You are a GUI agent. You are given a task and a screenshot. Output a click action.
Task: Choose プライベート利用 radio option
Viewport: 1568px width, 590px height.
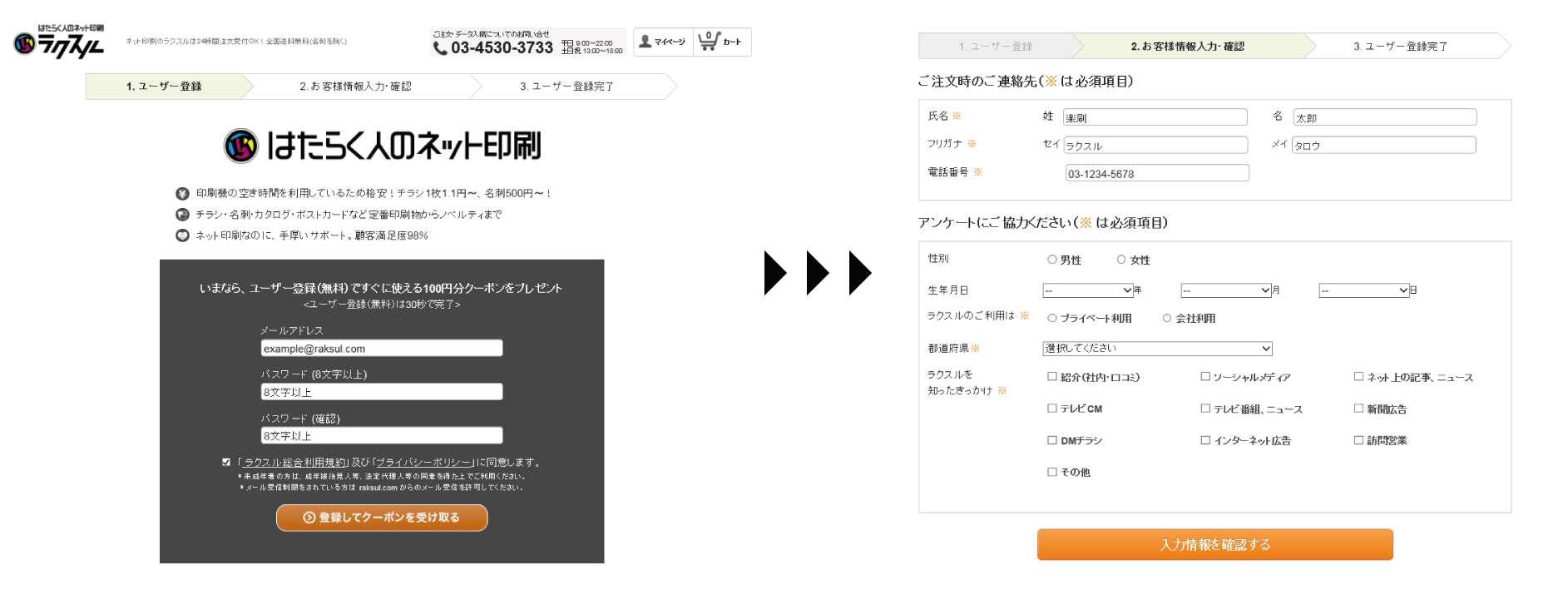click(x=1052, y=318)
